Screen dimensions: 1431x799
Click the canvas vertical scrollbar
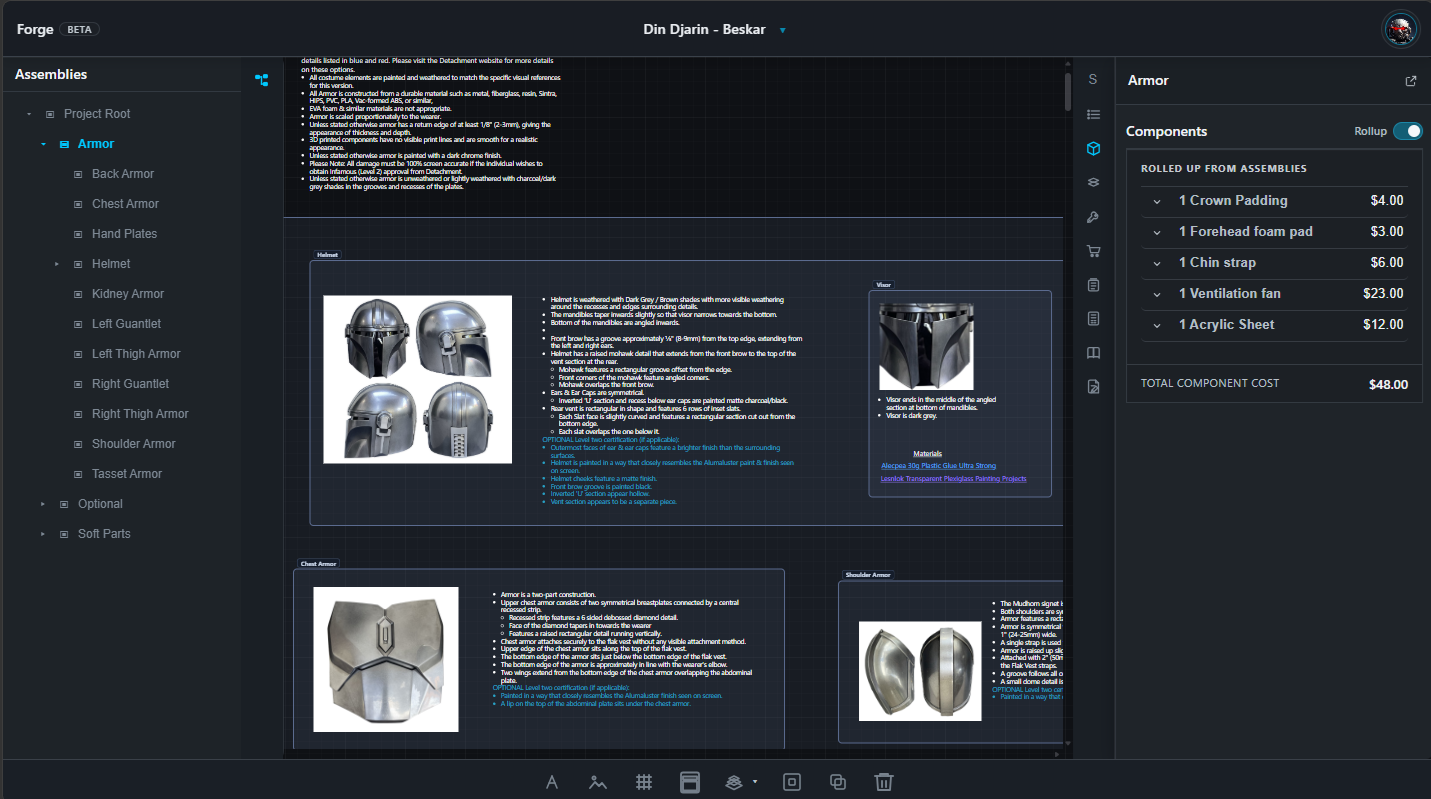tap(1068, 90)
